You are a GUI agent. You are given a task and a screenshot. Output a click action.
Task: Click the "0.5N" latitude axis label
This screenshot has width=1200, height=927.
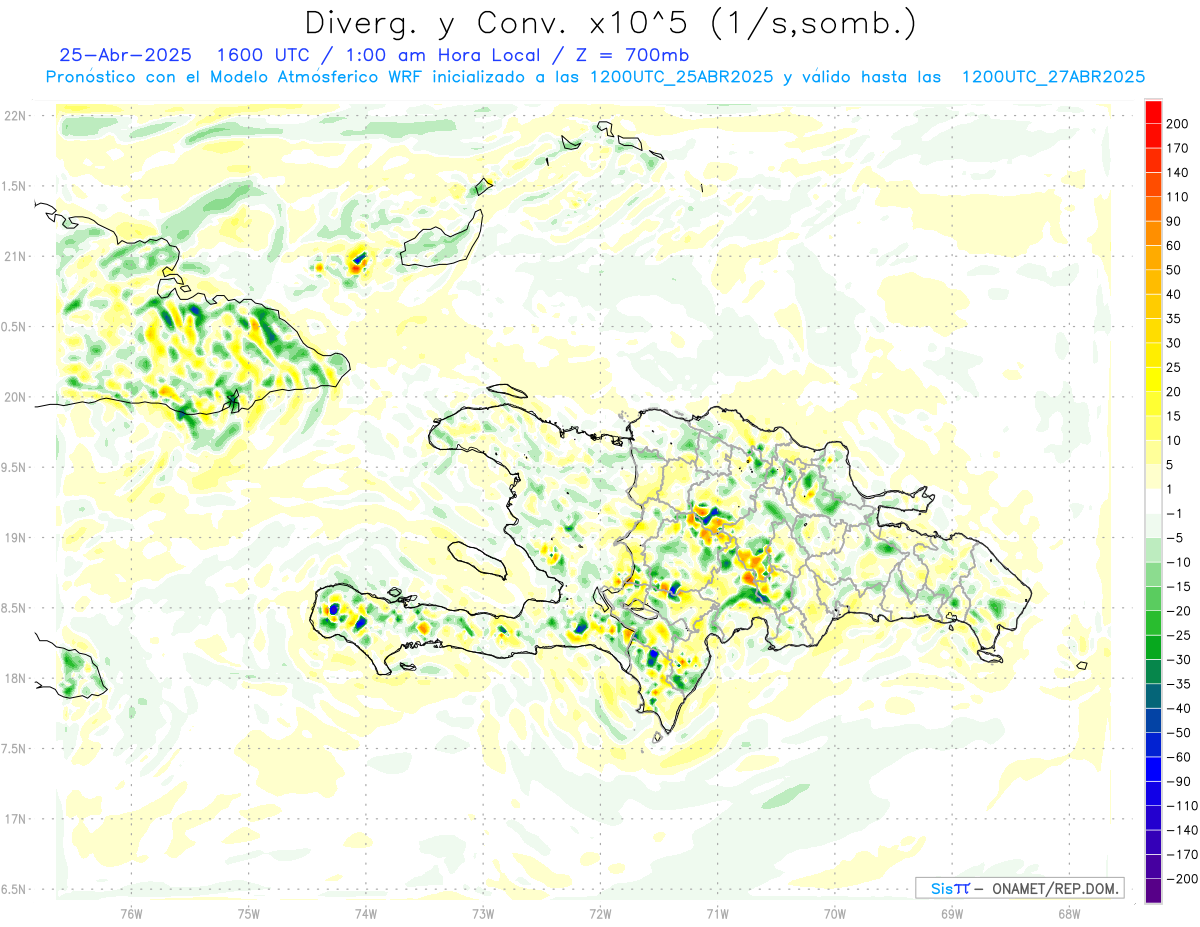[x=15, y=327]
